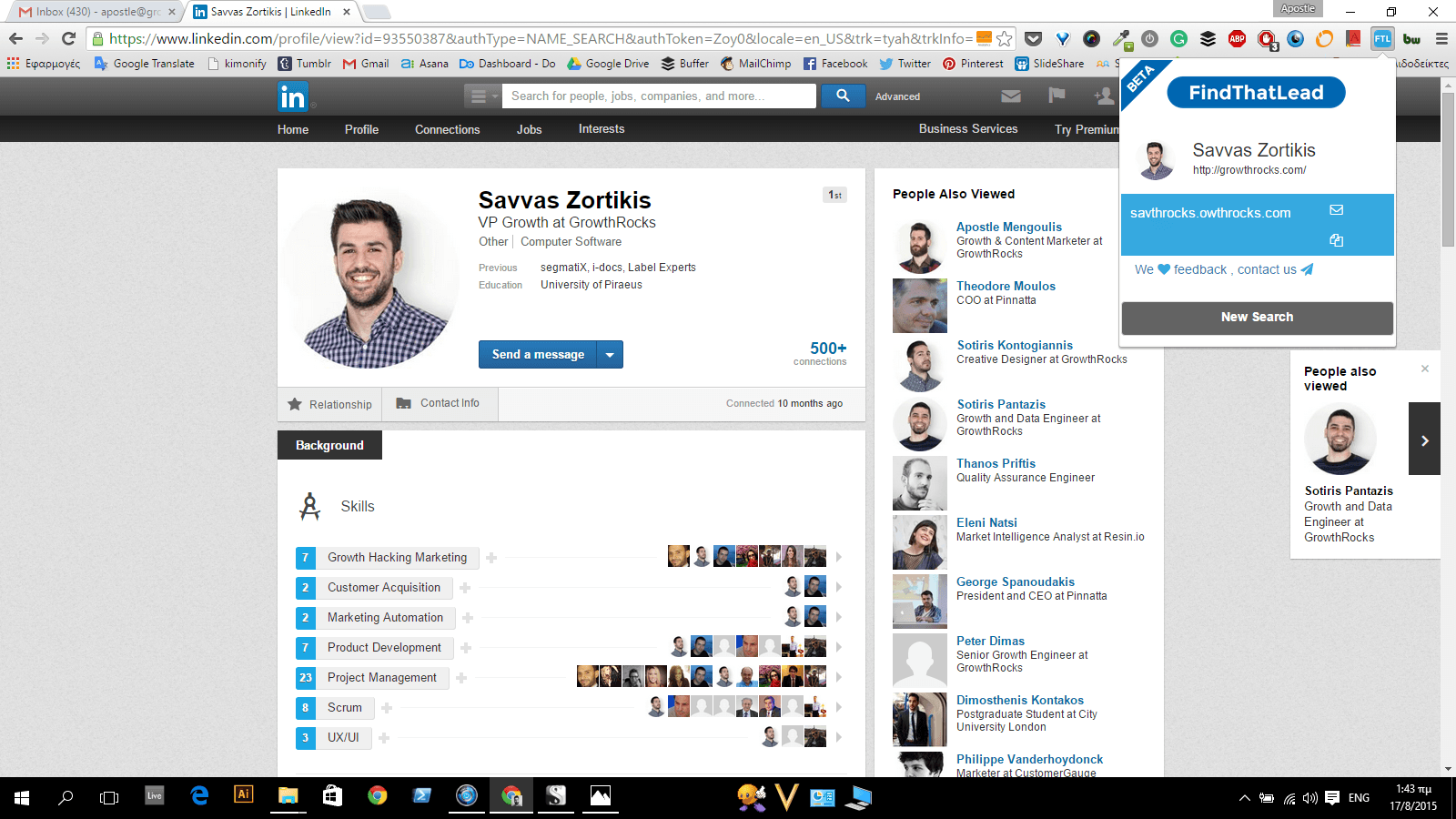Copy the found email with the copy icon

tap(1337, 240)
